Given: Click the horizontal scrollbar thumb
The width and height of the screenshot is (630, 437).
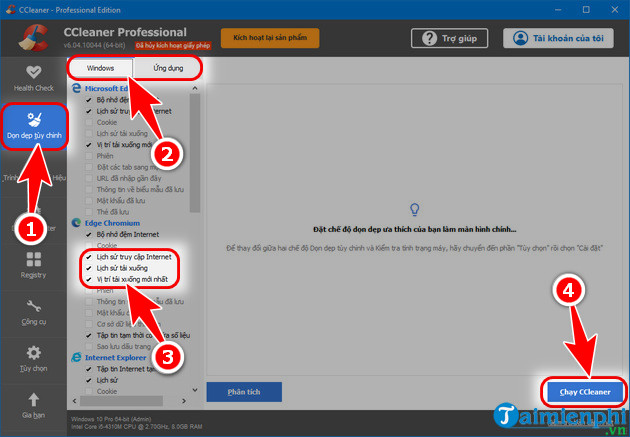Looking at the screenshot, I should tap(121, 400).
